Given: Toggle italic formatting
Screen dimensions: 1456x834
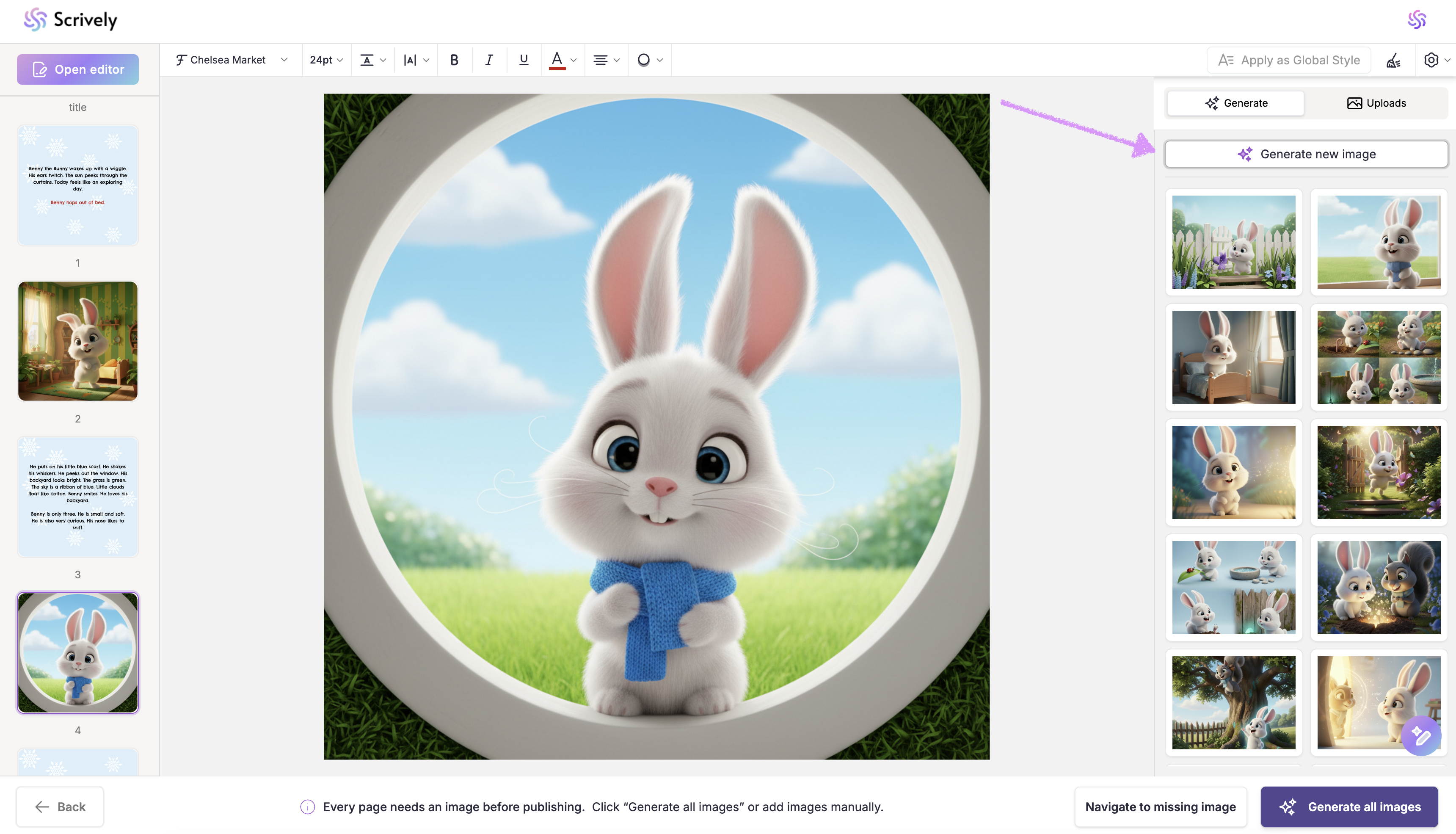Looking at the screenshot, I should coord(488,60).
